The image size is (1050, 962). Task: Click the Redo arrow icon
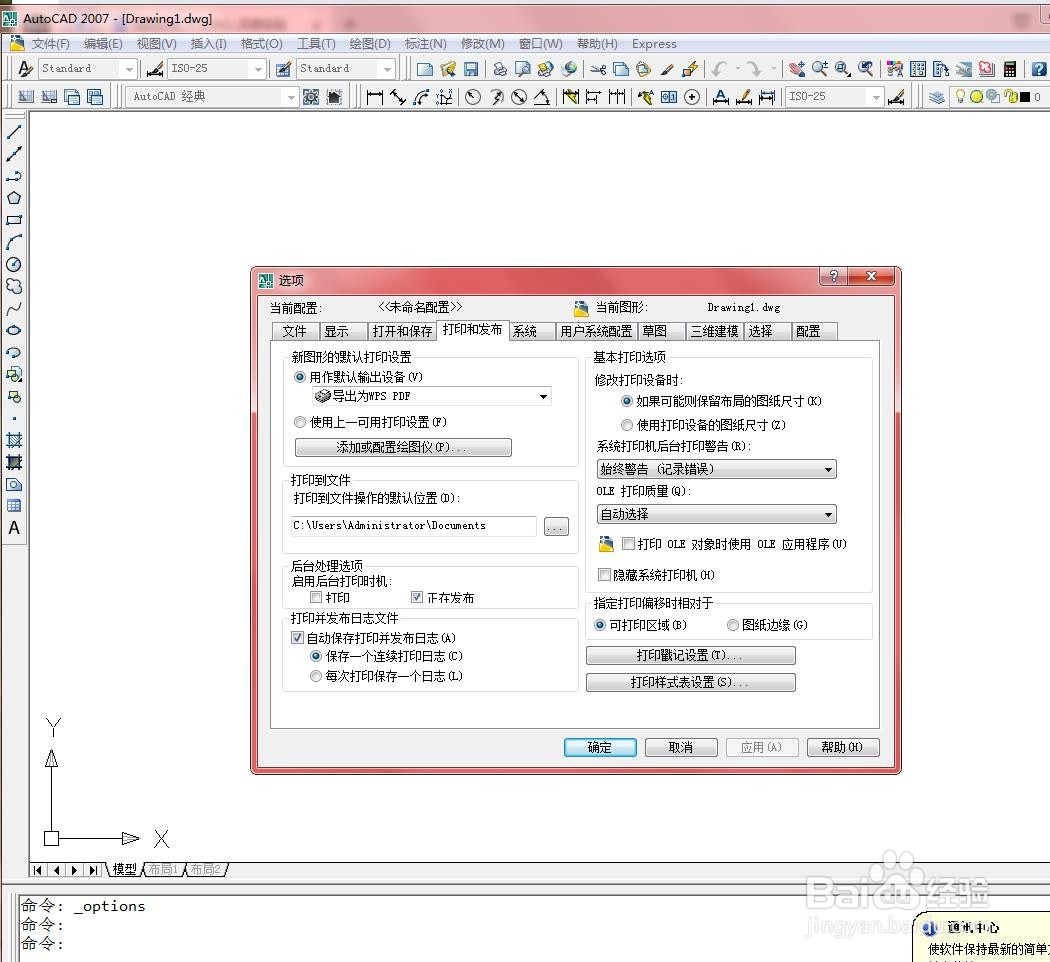[x=755, y=69]
